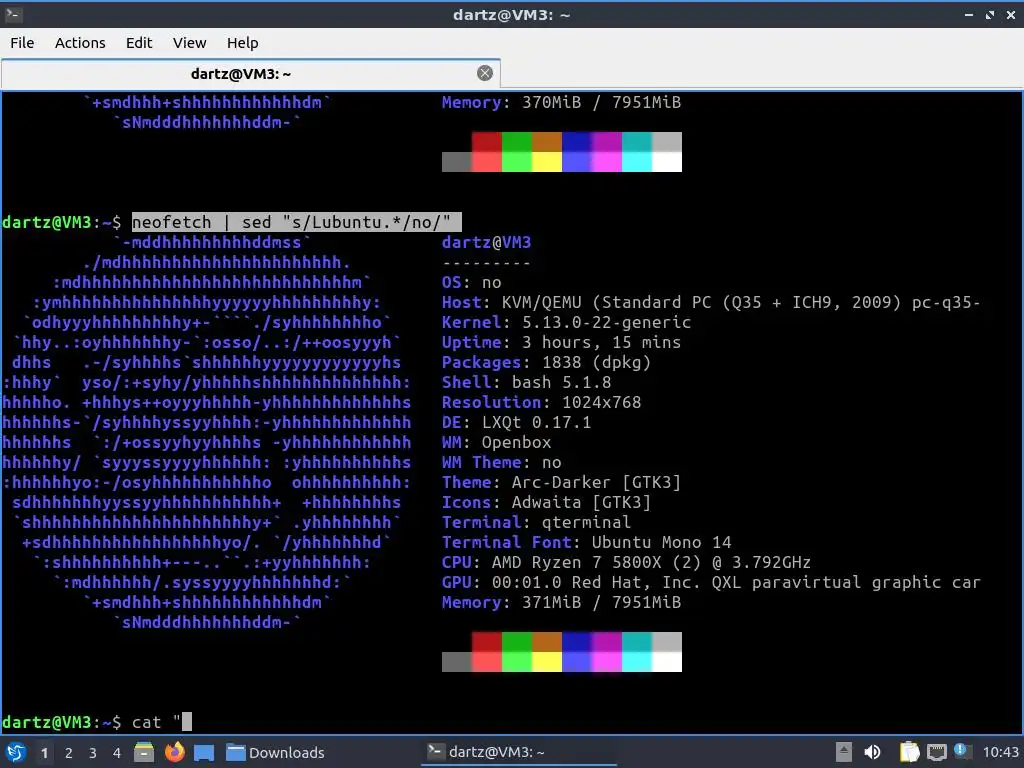Click the blue dartz@VM3 neofetch header

pyautogui.click(x=487, y=243)
